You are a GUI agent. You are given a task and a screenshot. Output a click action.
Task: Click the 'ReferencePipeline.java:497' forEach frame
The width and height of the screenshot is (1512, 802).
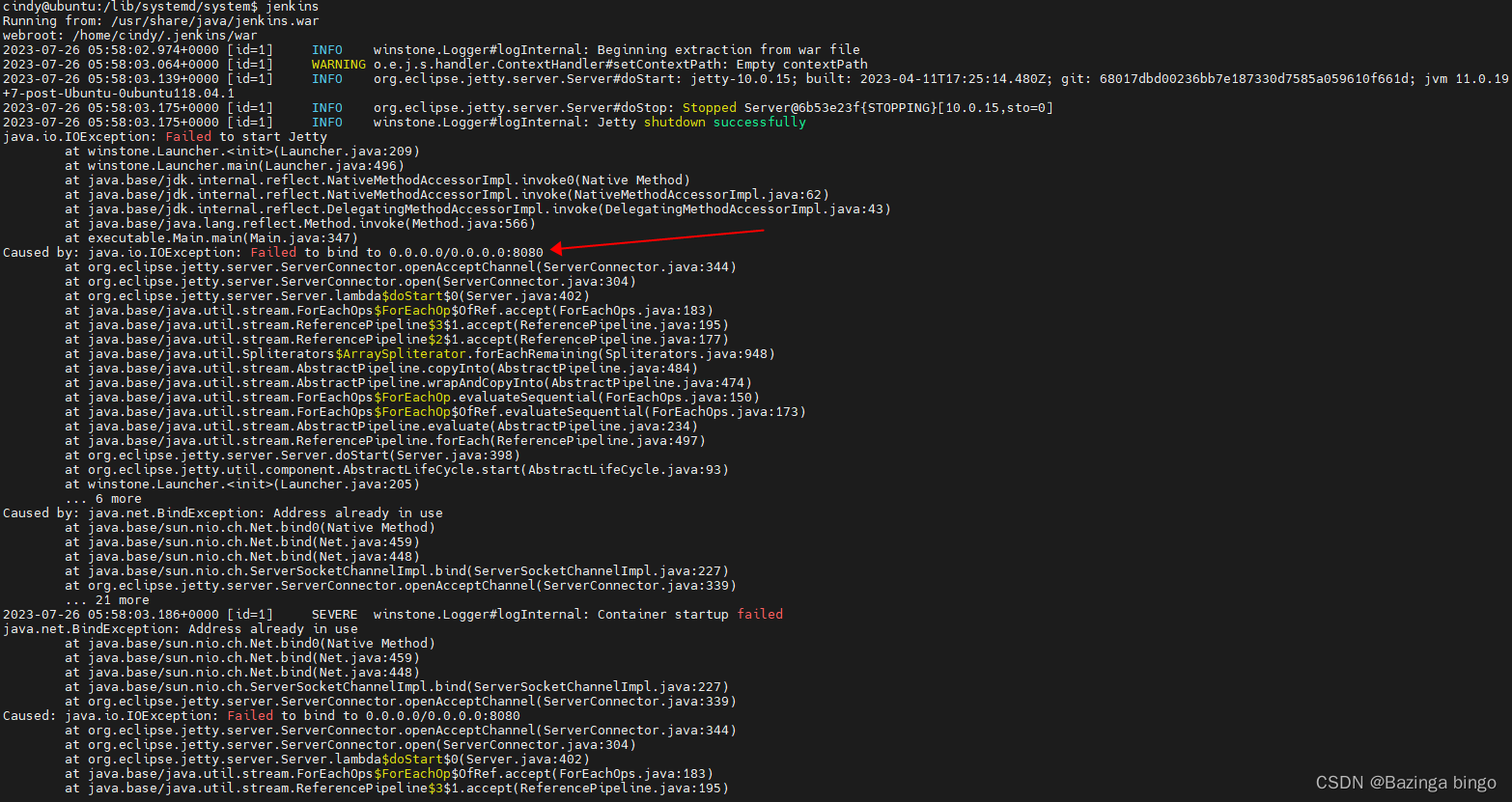click(x=385, y=441)
